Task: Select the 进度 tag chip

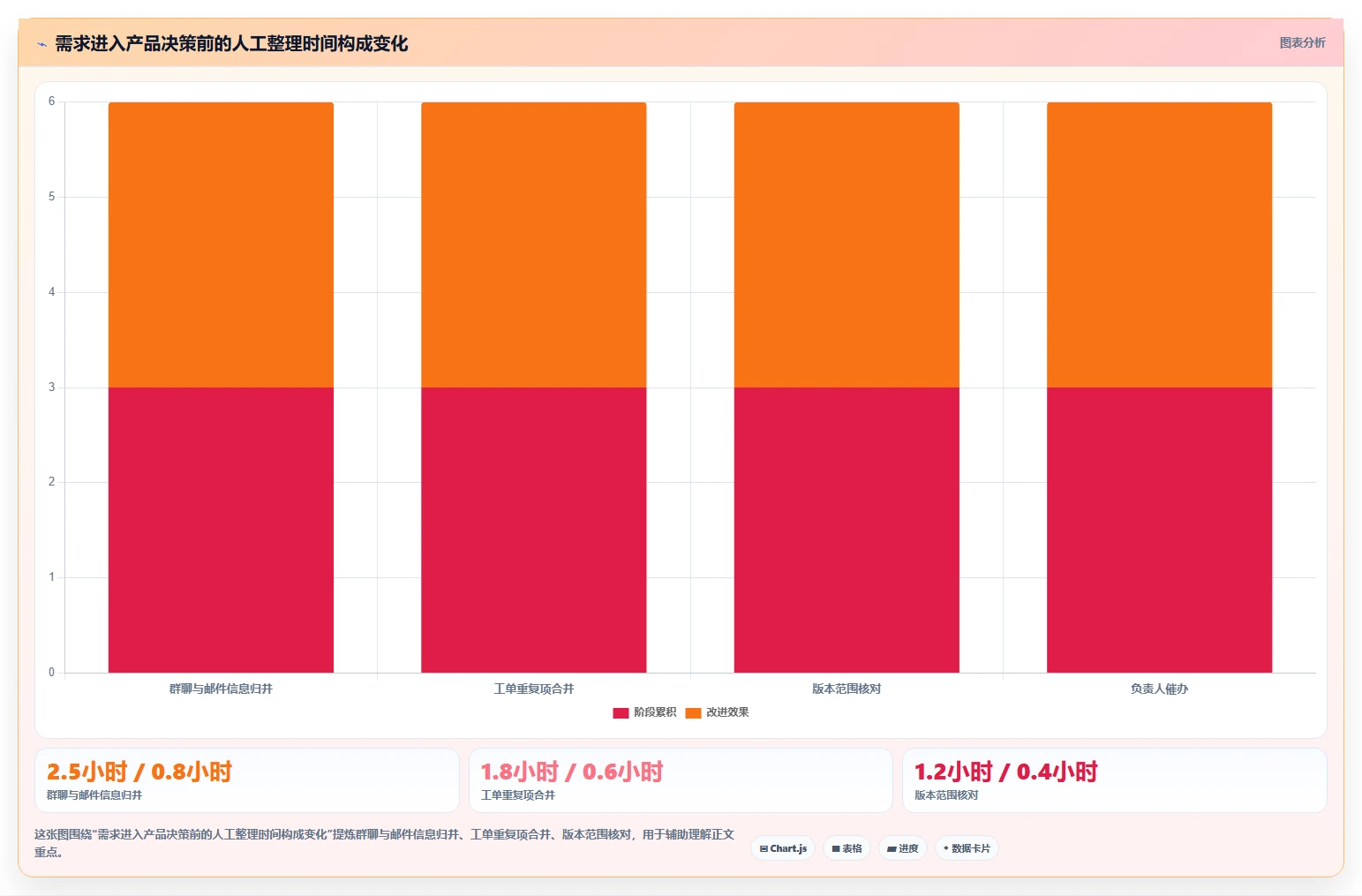Action: click(902, 848)
